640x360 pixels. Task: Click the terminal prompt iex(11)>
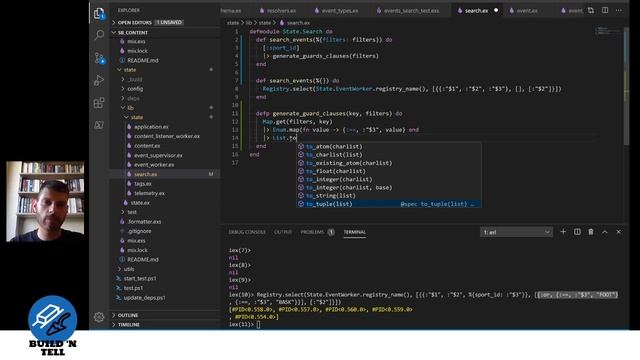[240, 324]
